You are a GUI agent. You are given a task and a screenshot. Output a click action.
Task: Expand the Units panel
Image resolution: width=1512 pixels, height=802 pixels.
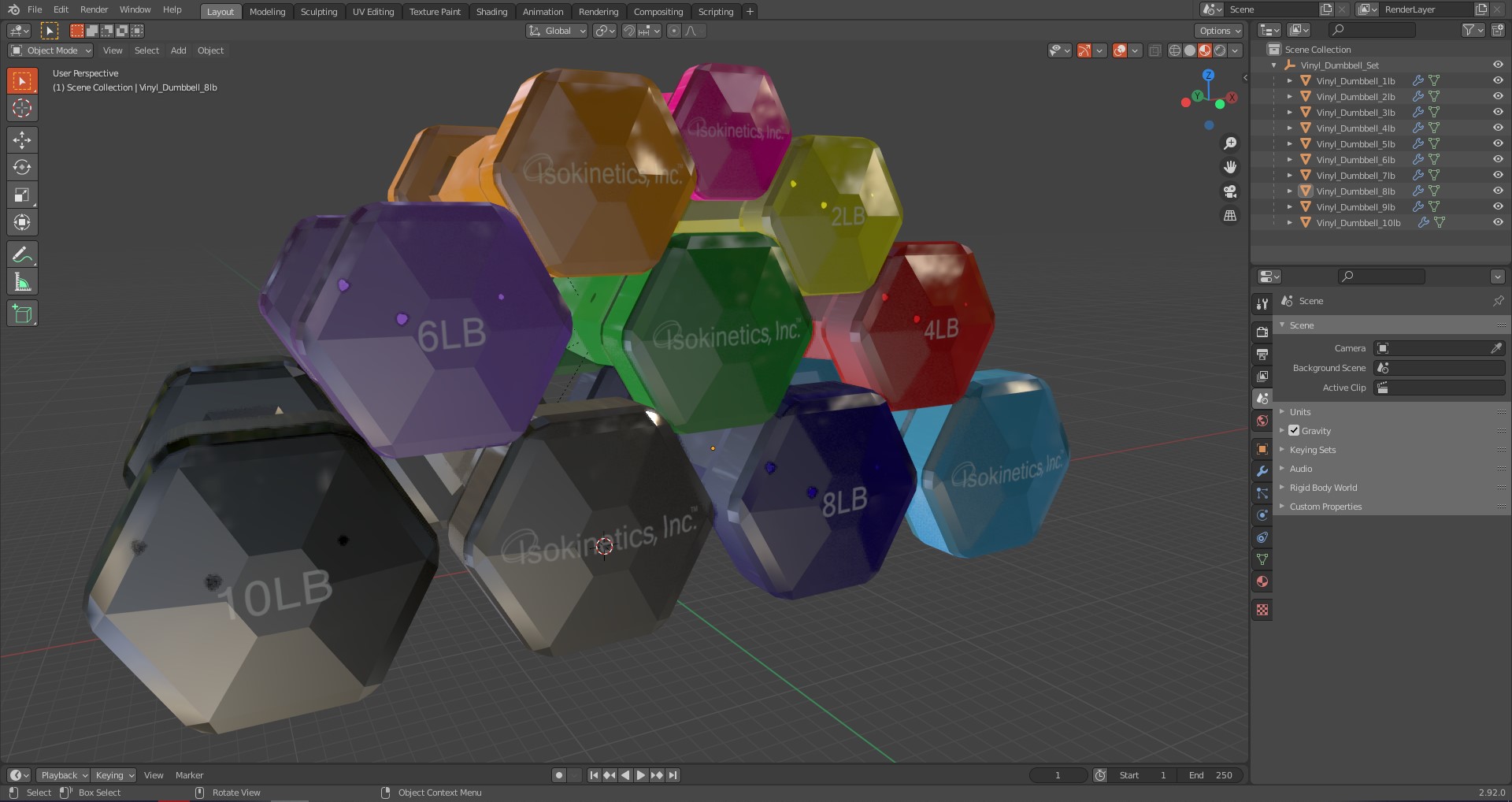click(1300, 411)
